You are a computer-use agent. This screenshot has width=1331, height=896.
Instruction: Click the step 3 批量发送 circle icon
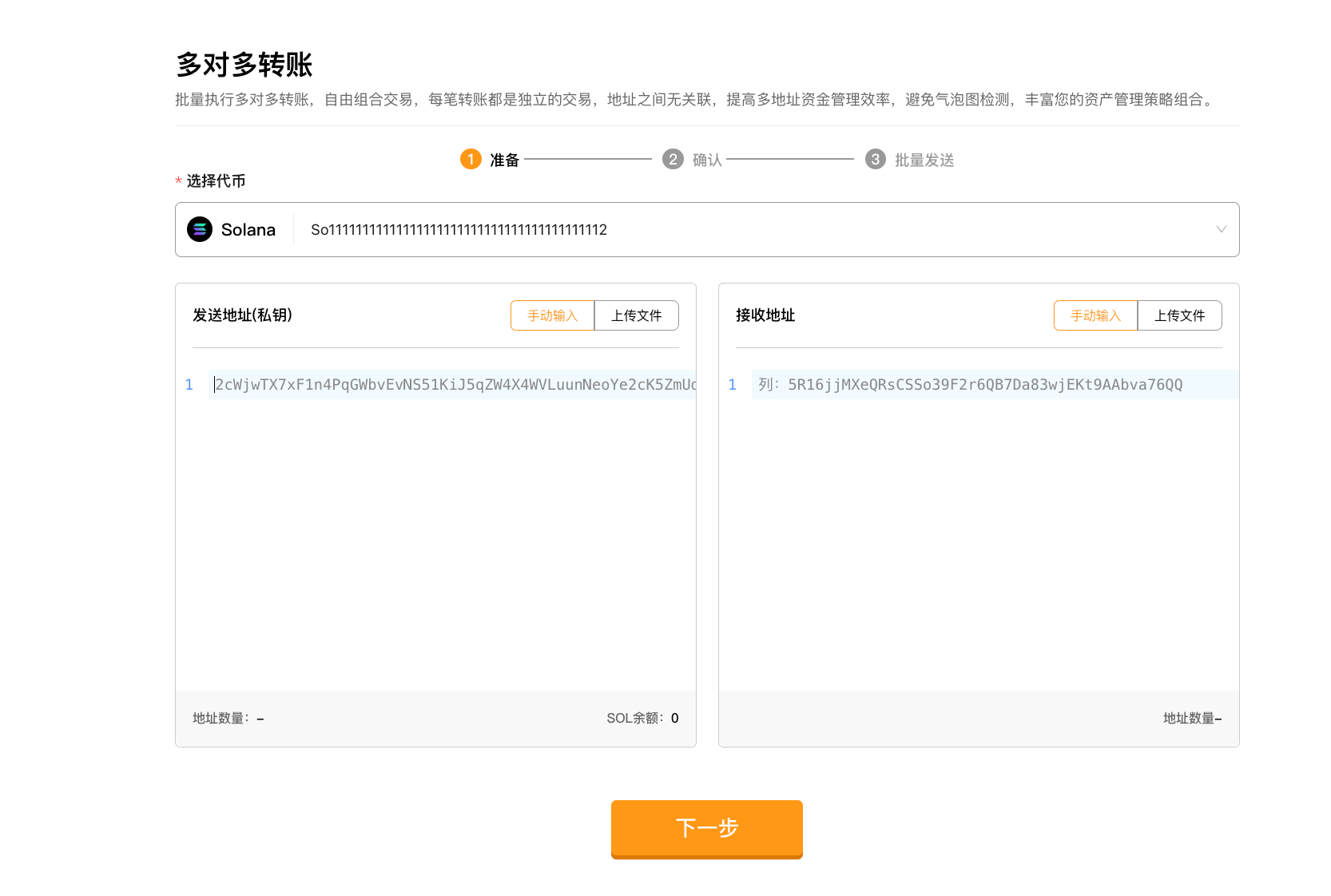876,159
